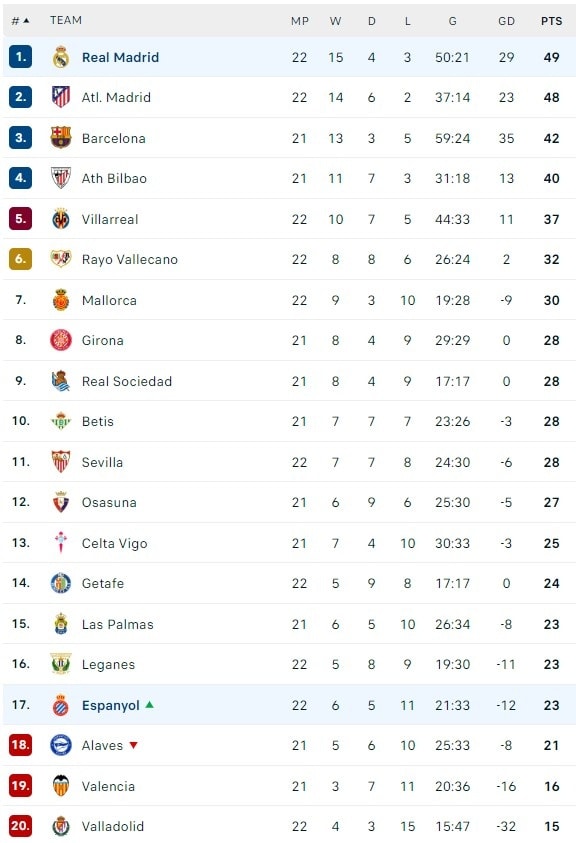Click the Barcelona club crest
The image size is (576, 843).
coord(61,138)
